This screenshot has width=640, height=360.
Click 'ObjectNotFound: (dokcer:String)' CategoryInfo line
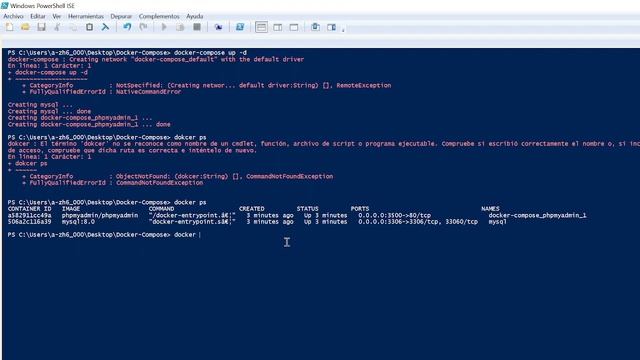178,176
